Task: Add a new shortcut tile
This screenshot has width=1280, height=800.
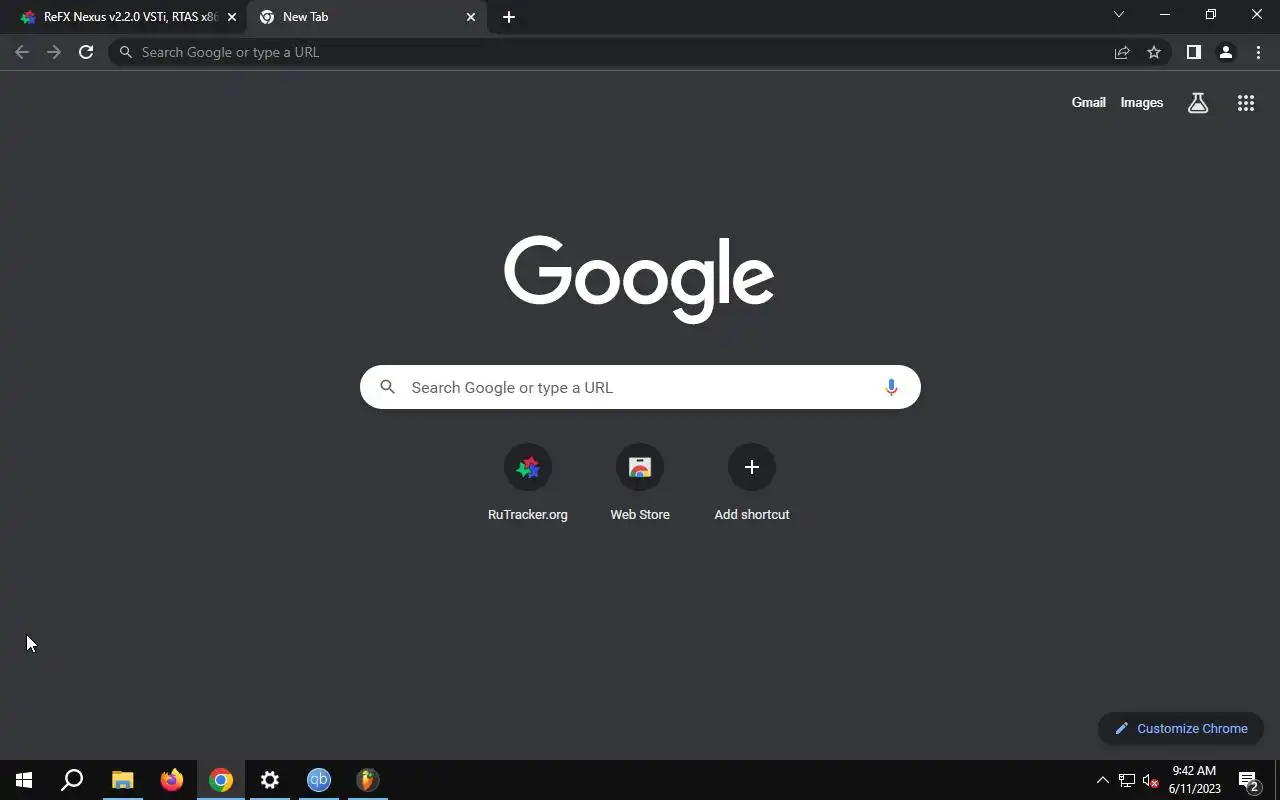Action: pos(752,484)
